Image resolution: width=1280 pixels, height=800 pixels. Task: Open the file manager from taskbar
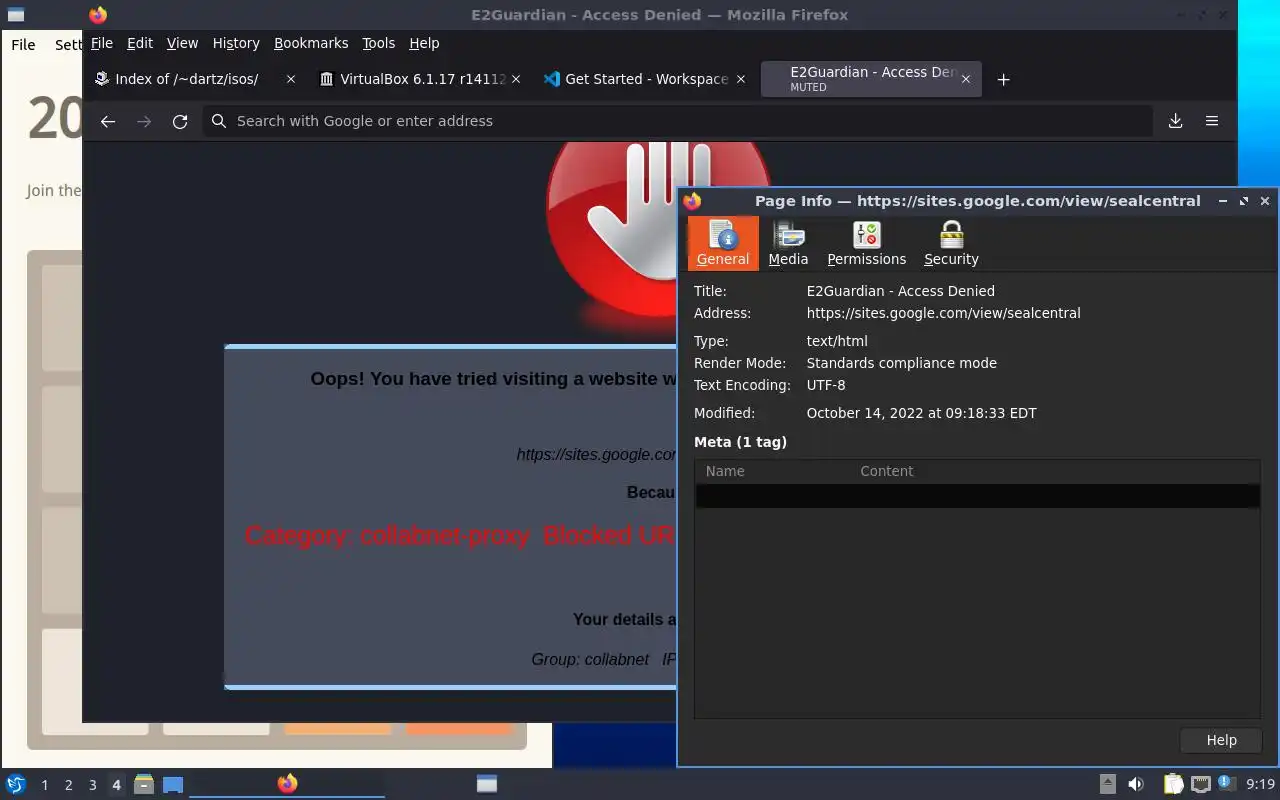[144, 784]
